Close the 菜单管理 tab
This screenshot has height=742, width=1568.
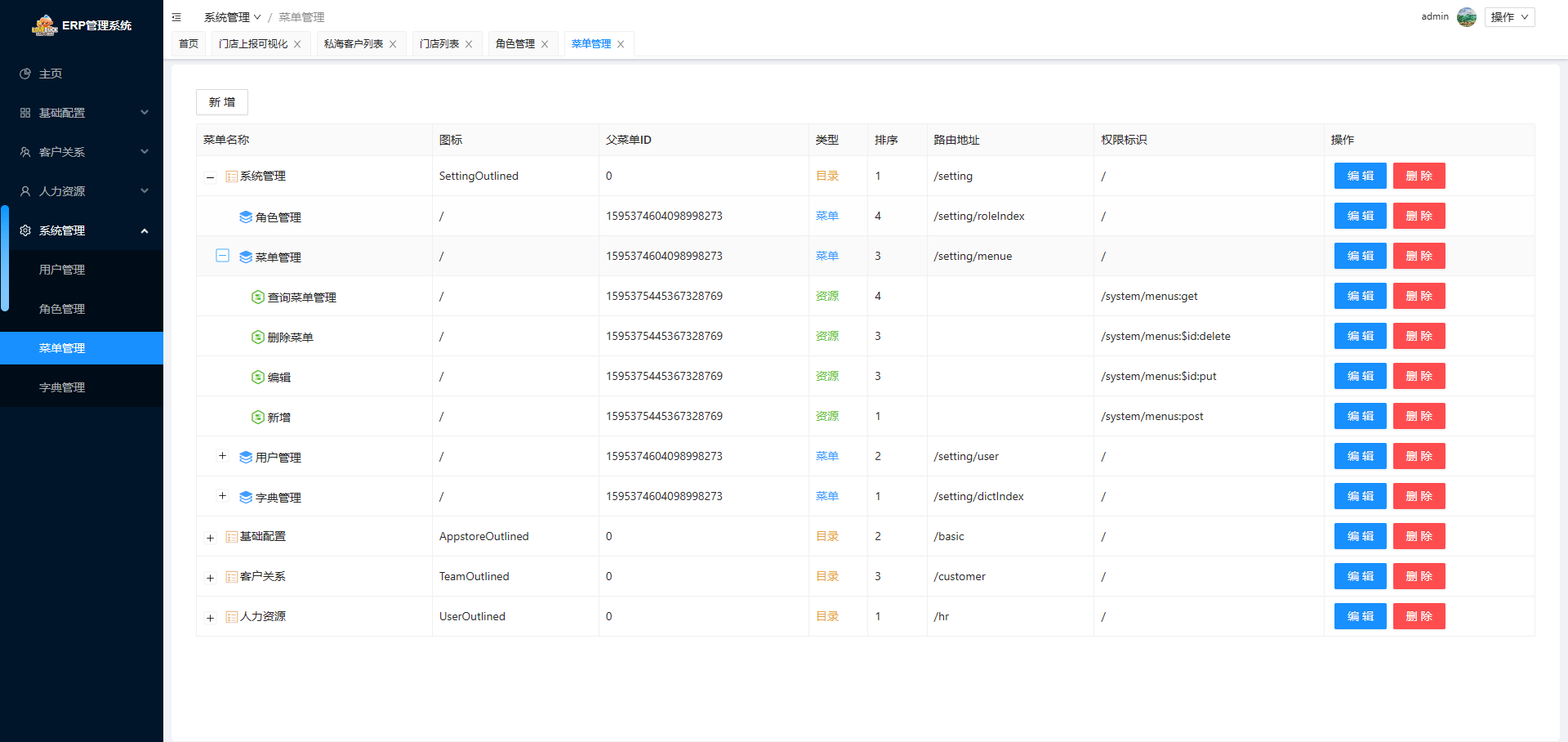click(x=621, y=44)
